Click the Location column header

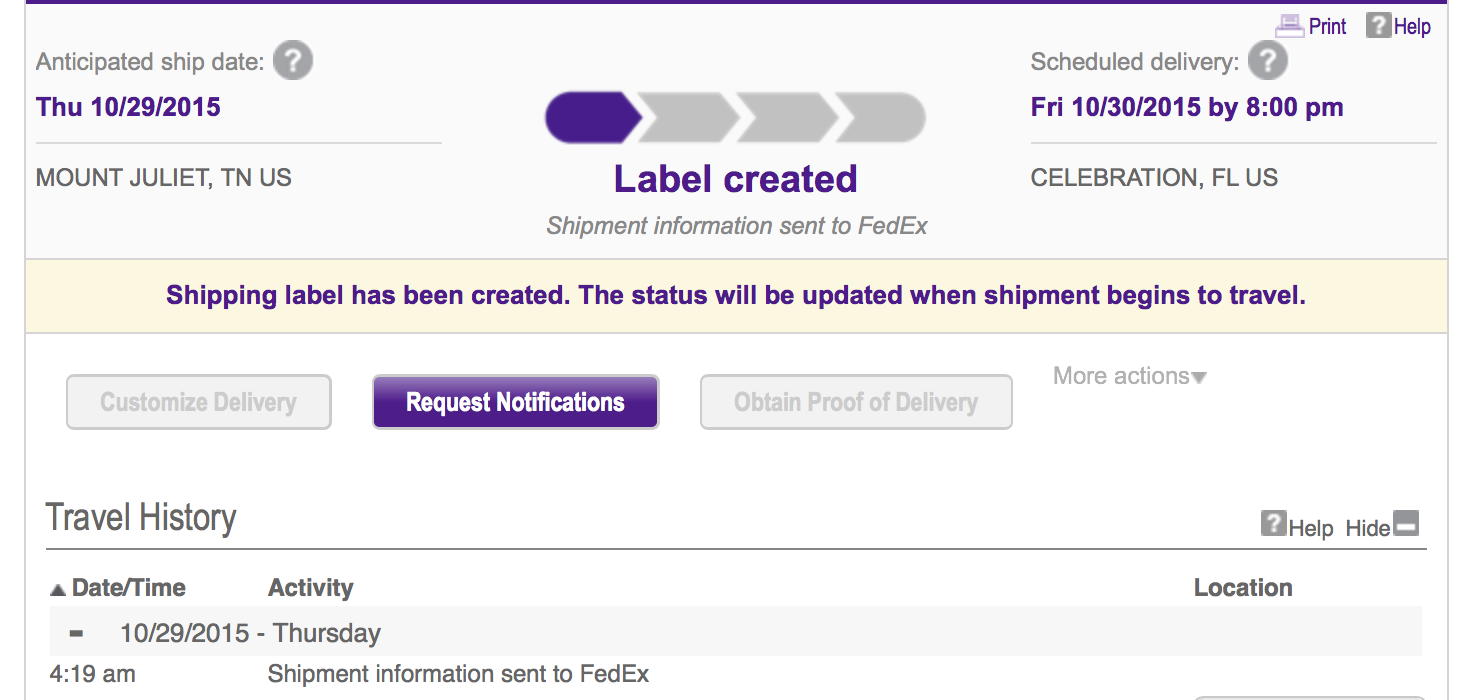(x=1242, y=588)
